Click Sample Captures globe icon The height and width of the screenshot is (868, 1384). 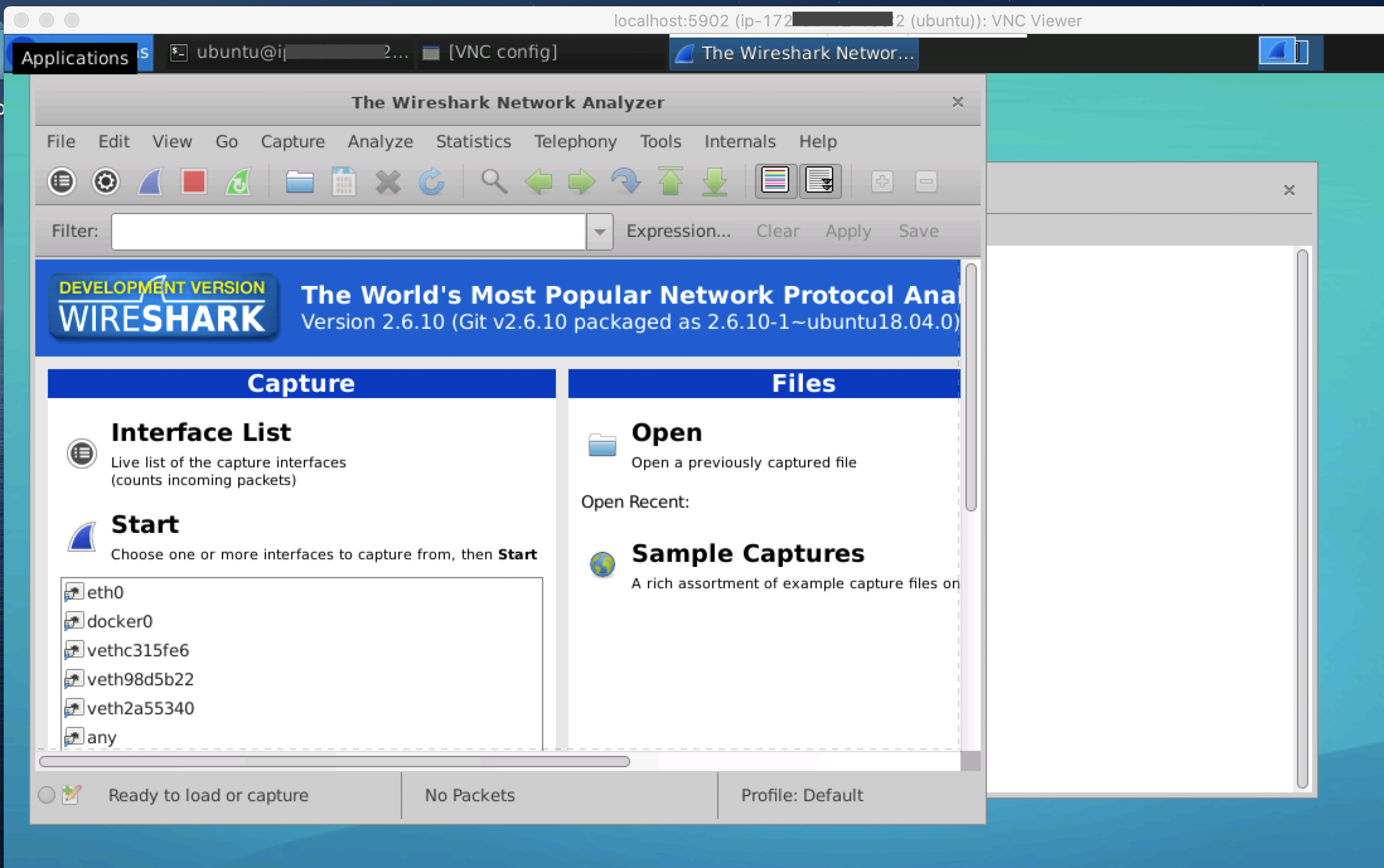pyautogui.click(x=602, y=564)
